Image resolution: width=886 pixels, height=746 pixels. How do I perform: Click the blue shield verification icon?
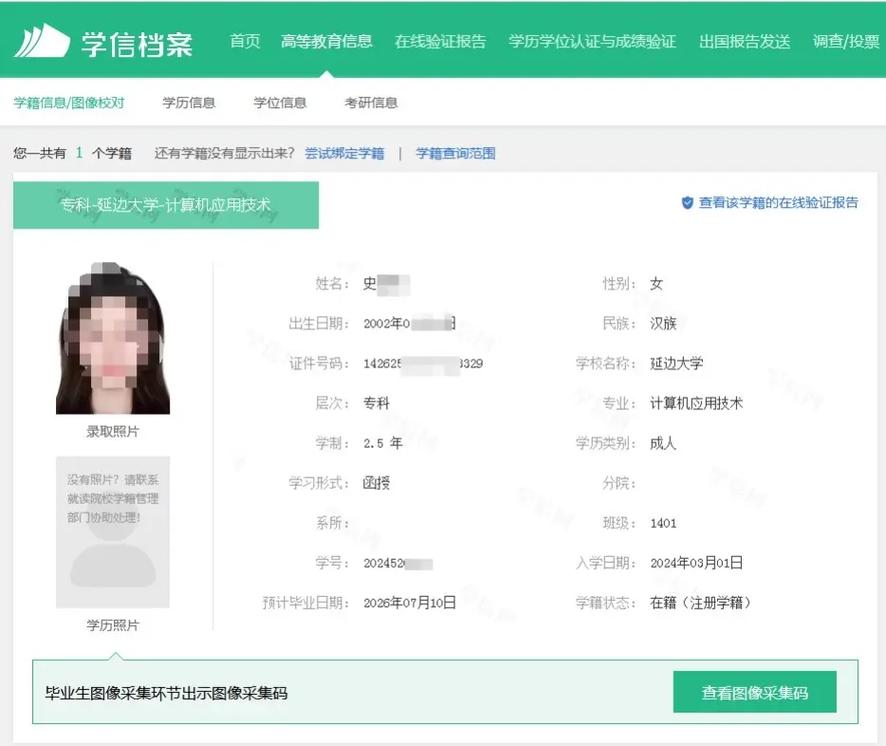tap(685, 201)
